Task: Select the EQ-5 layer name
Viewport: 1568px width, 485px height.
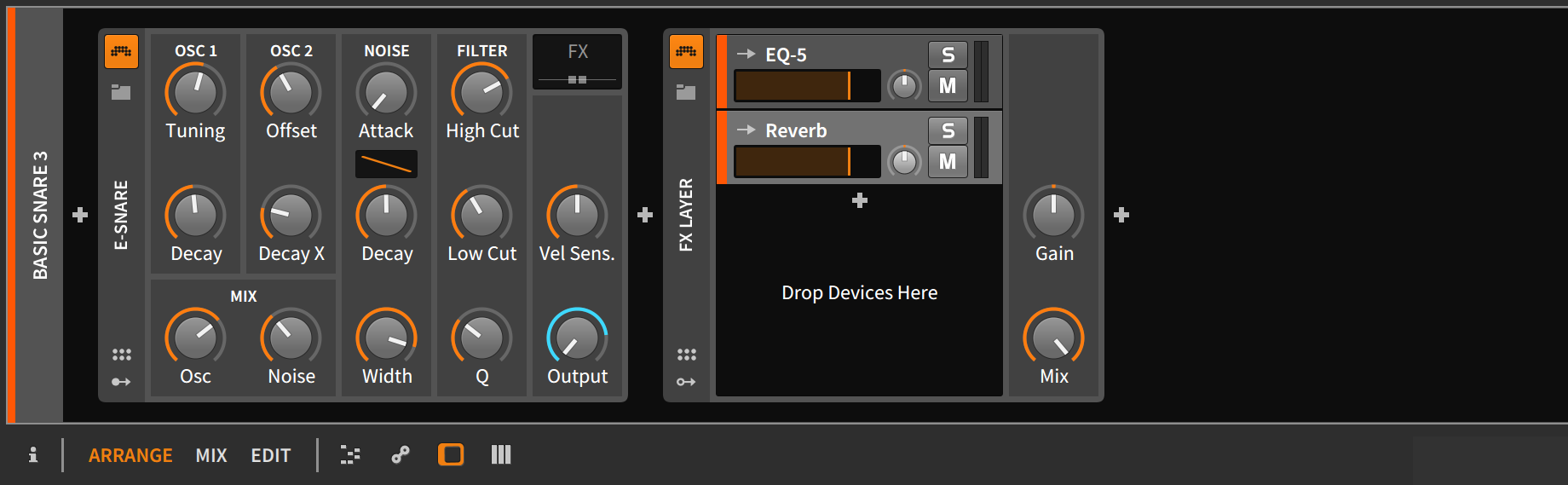Action: pyautogui.click(x=786, y=55)
